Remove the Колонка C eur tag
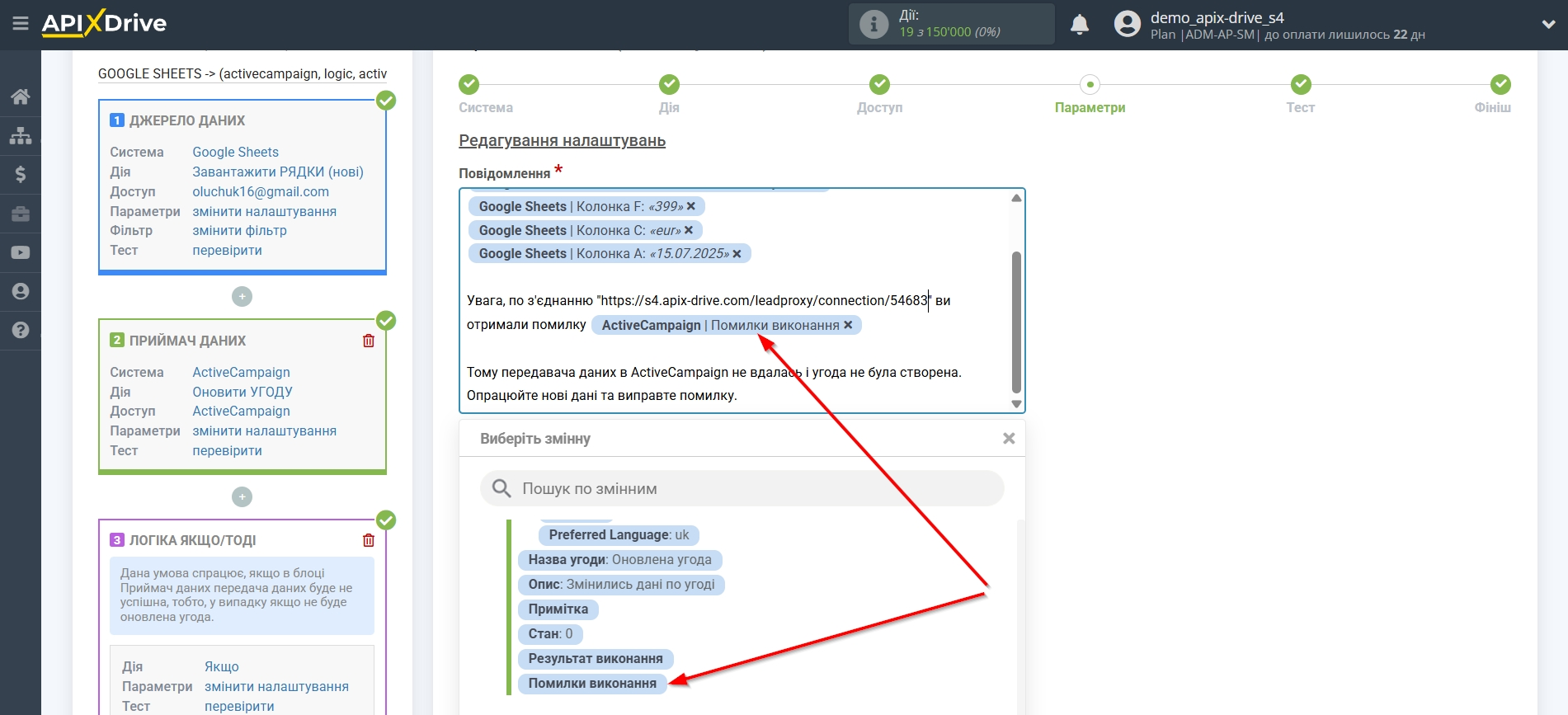Screen dimensions: 1568x715 (689, 230)
